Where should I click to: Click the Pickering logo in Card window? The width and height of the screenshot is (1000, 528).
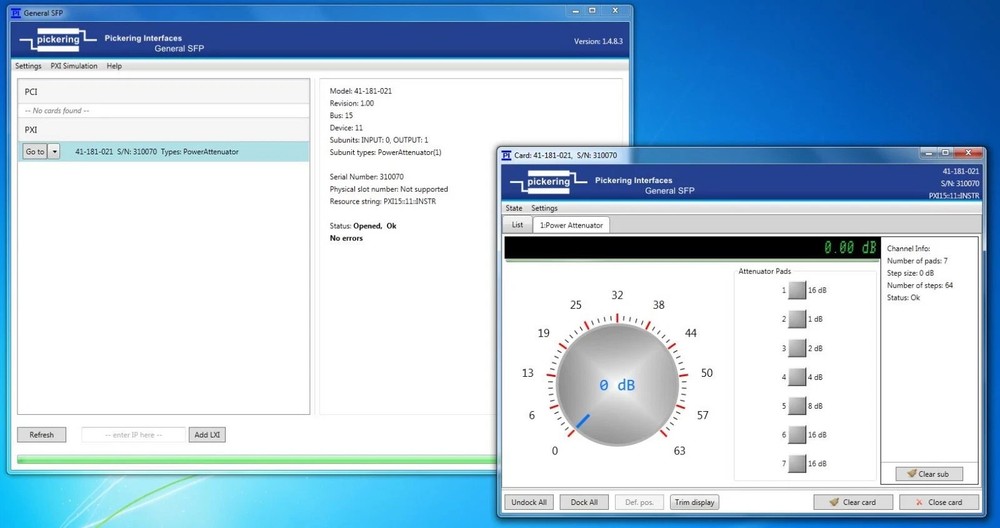click(548, 182)
